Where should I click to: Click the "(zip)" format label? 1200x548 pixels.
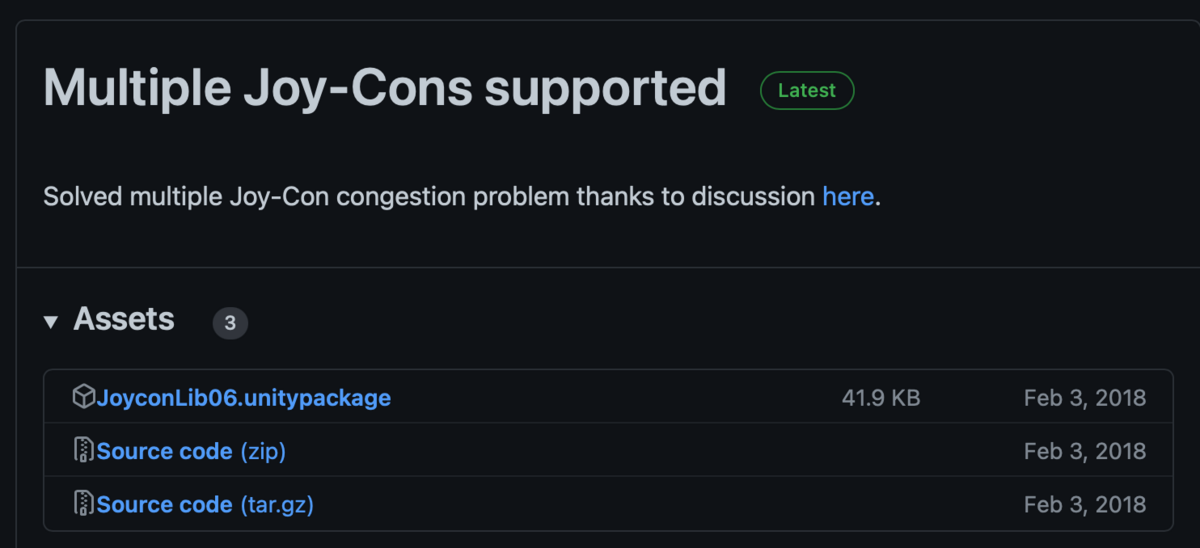[263, 452]
